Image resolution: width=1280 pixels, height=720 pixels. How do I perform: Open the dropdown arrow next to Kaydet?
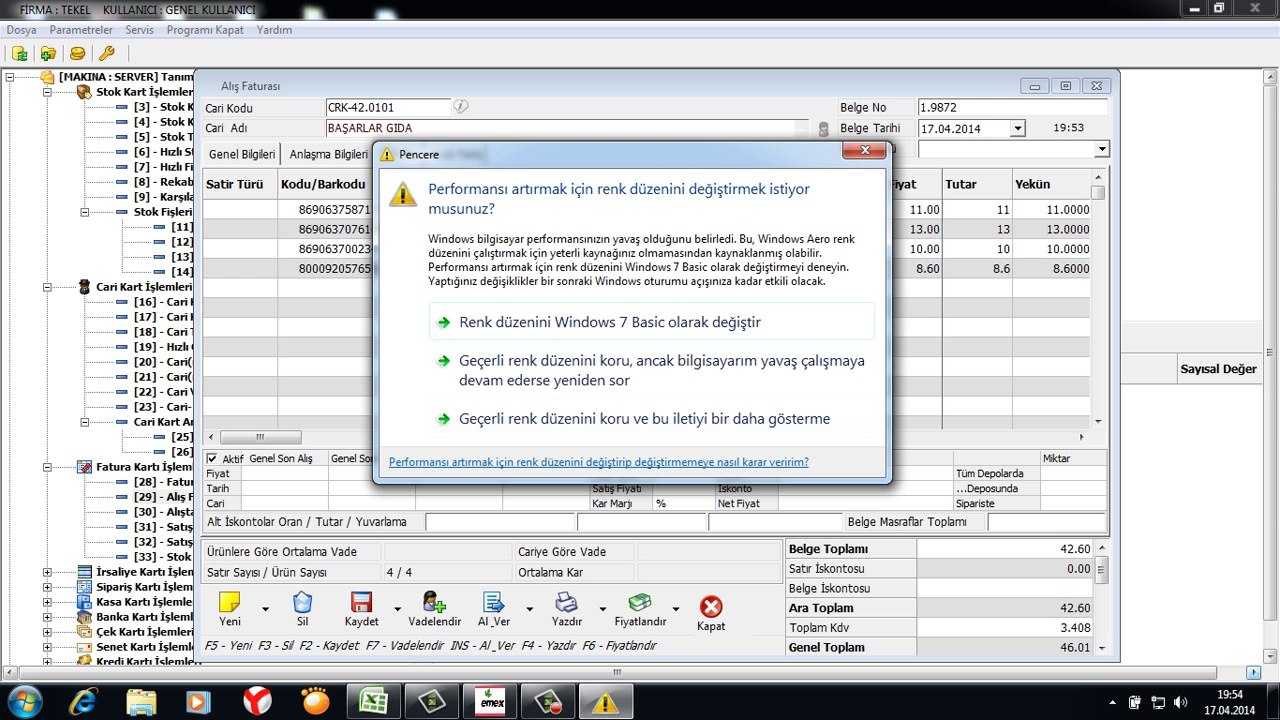coord(398,608)
